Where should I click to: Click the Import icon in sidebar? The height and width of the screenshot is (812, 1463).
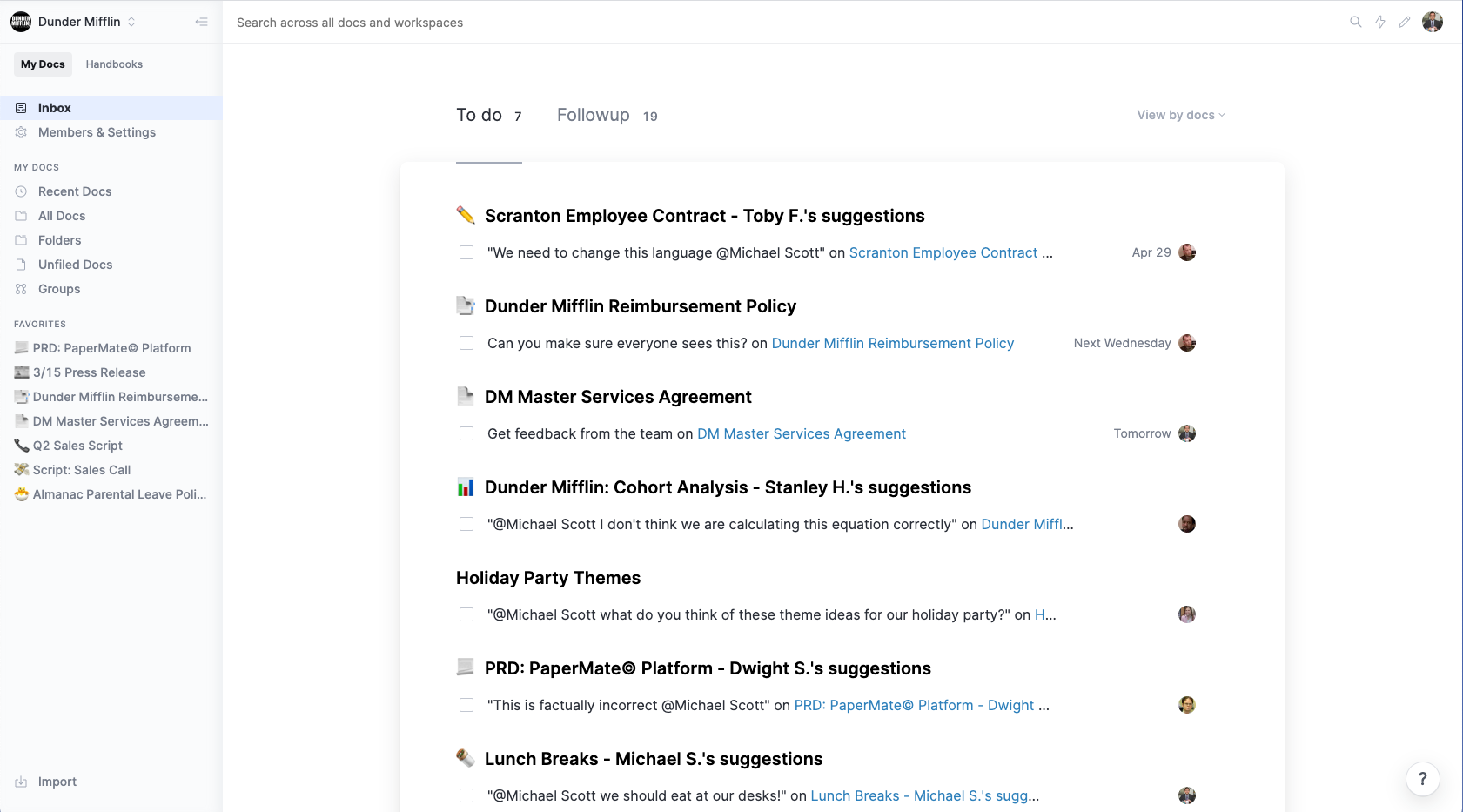tap(21, 782)
